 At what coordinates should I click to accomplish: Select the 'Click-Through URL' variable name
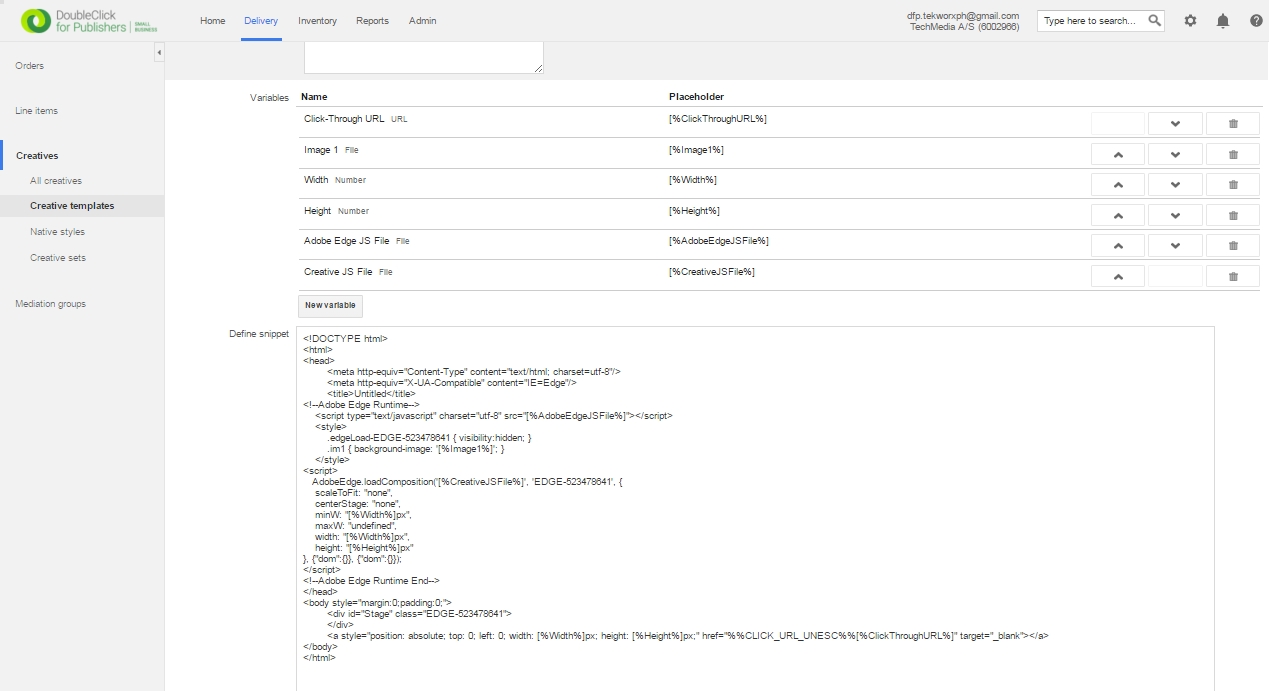click(344, 119)
